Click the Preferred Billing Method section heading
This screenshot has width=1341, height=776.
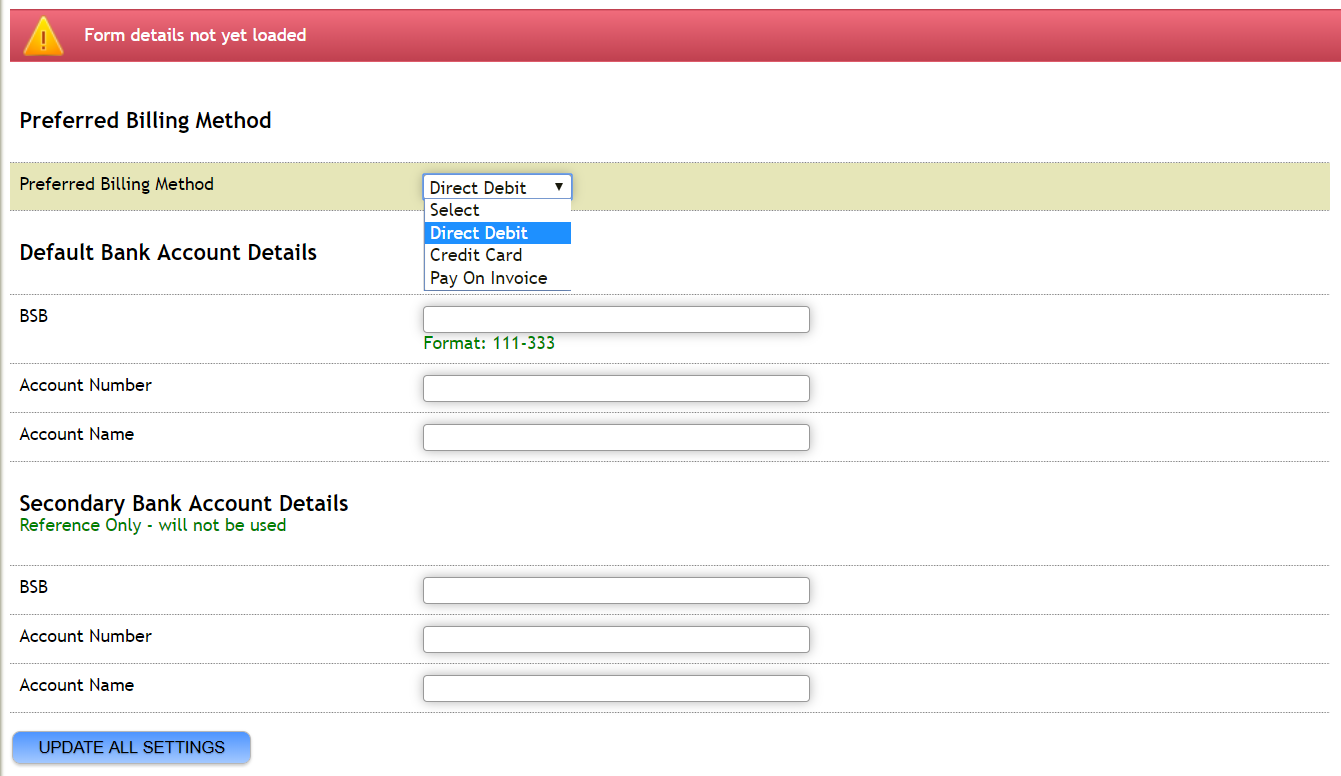(x=145, y=120)
